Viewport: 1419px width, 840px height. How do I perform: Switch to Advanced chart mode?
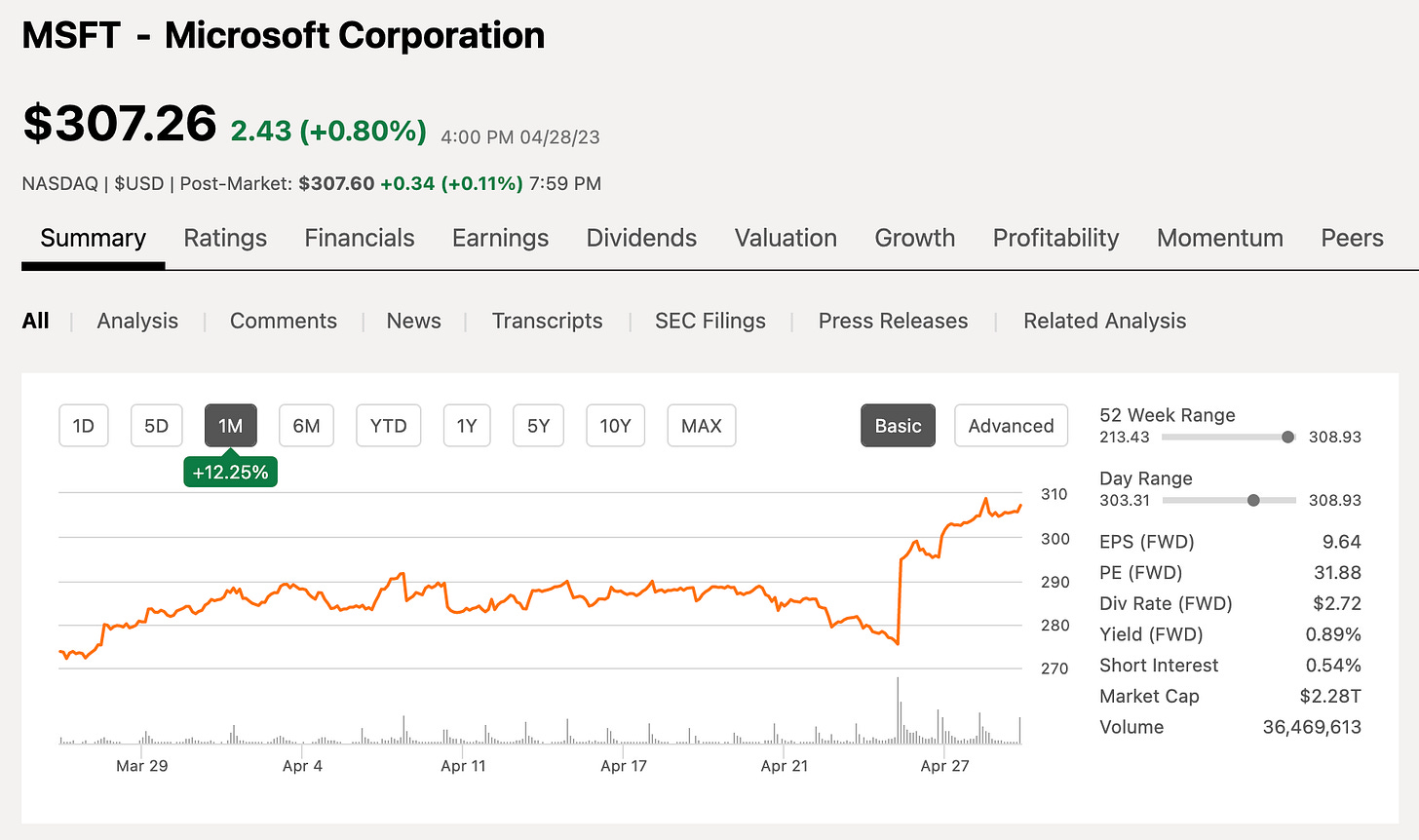click(x=1011, y=426)
